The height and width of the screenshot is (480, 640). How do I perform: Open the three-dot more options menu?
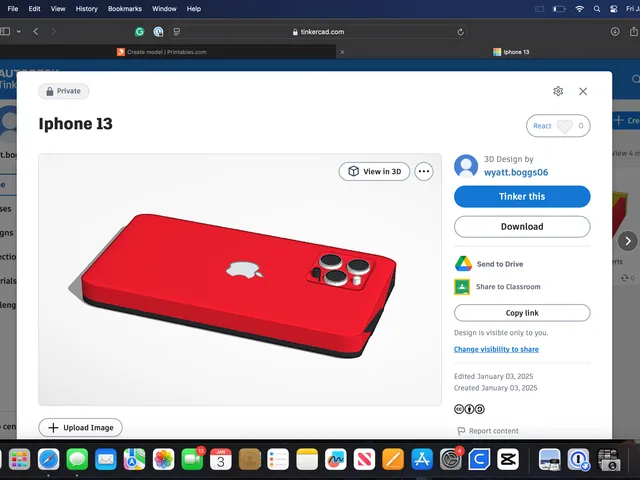point(424,171)
